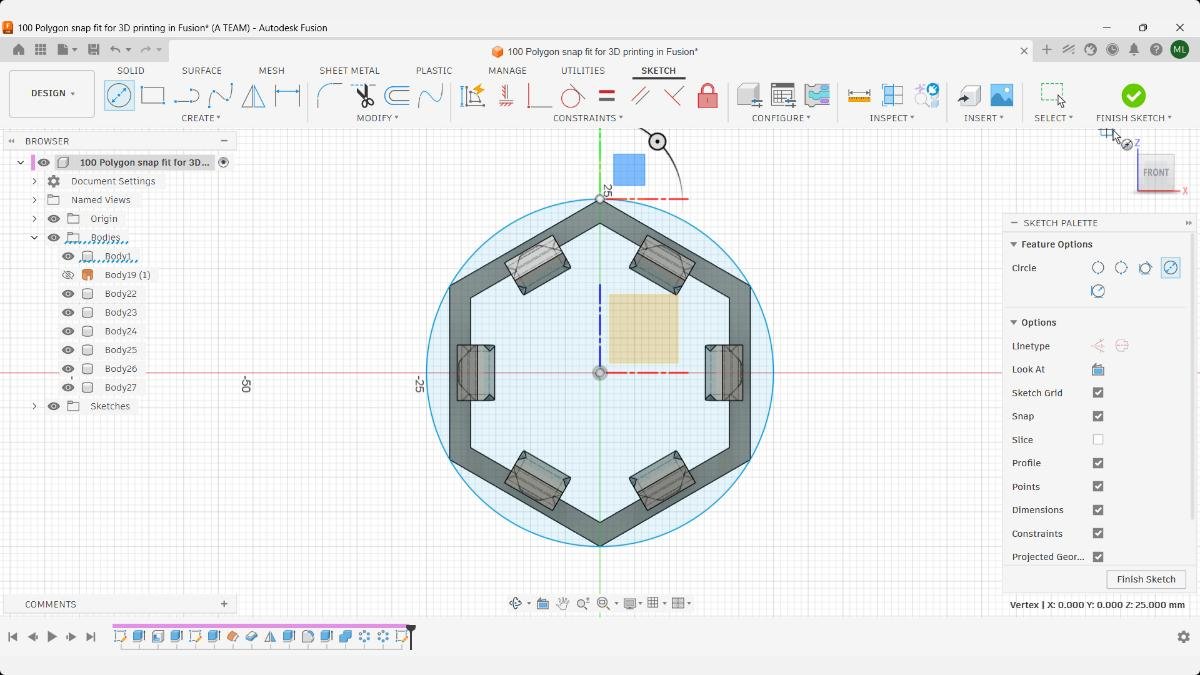The image size is (1200, 675).
Task: Apply the Perpendicular constraint
Action: click(x=674, y=96)
